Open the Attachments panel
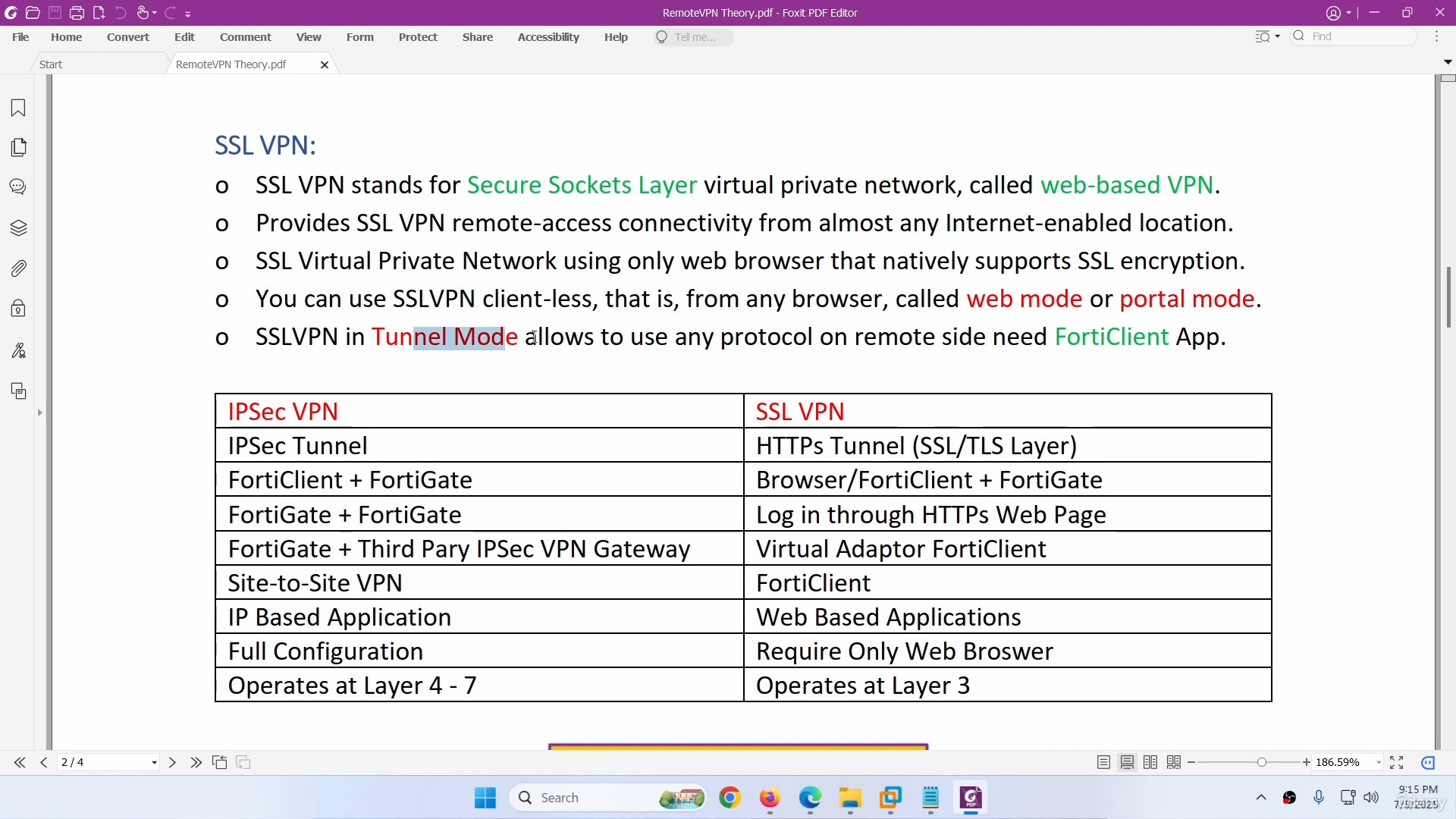The image size is (1456, 819). click(x=18, y=268)
